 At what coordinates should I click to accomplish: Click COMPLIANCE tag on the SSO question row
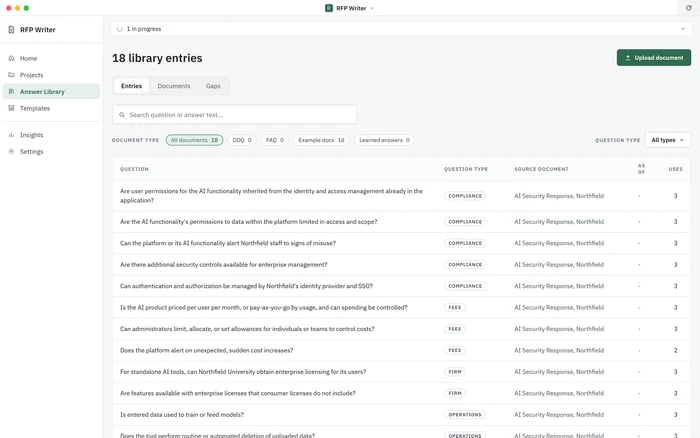coord(465,286)
